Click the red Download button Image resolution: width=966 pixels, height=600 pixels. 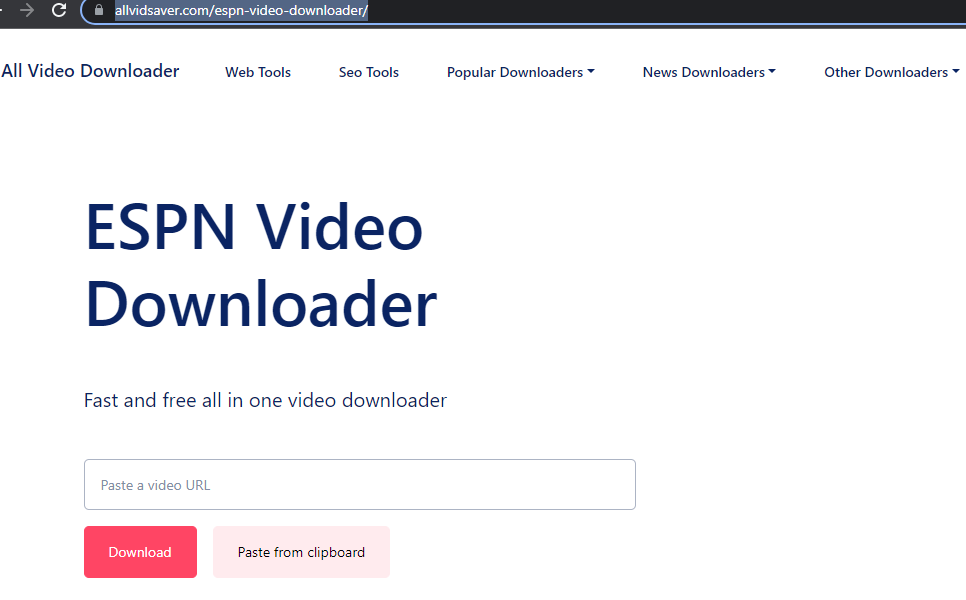pyautogui.click(x=140, y=552)
